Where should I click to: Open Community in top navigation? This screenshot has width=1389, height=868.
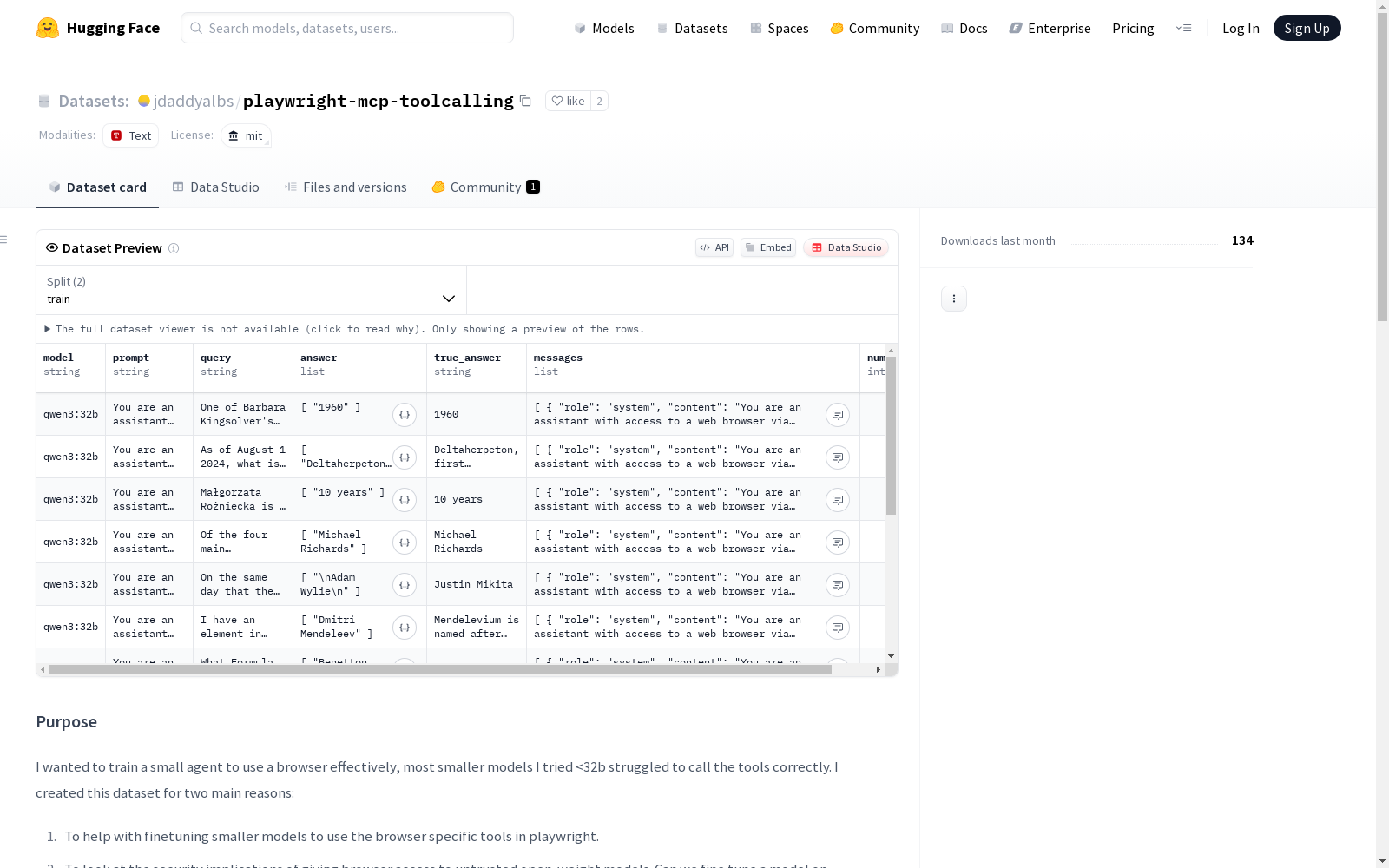tap(875, 28)
